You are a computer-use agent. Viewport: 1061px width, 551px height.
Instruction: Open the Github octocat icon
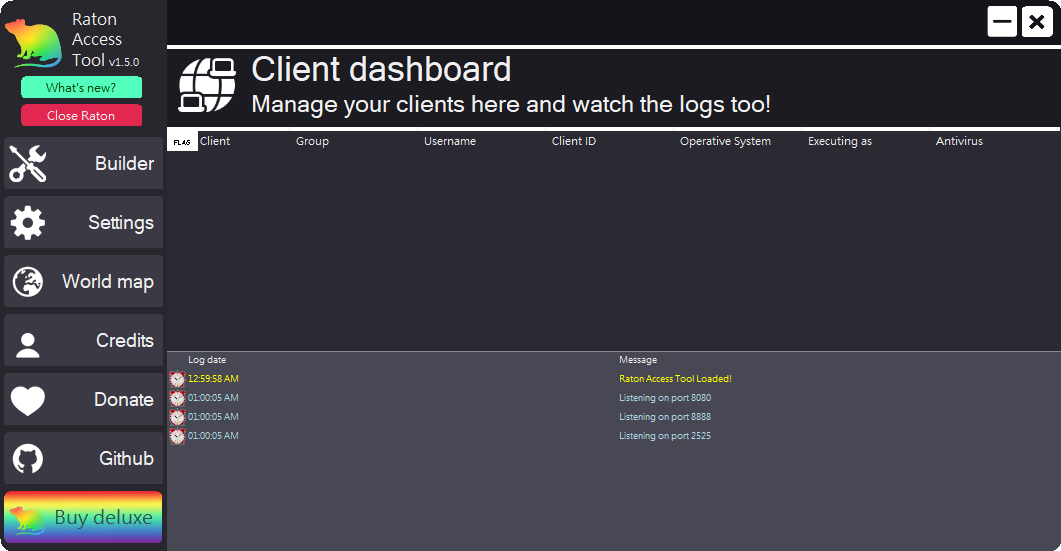(x=28, y=459)
